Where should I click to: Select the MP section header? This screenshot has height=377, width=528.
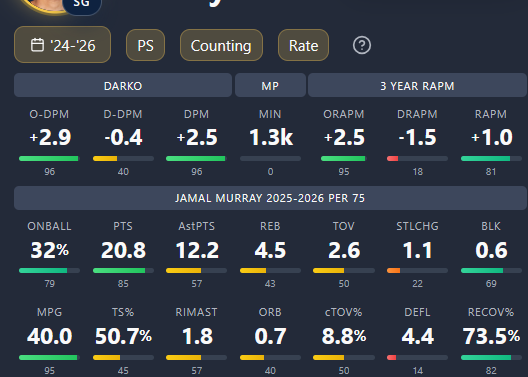[270, 86]
